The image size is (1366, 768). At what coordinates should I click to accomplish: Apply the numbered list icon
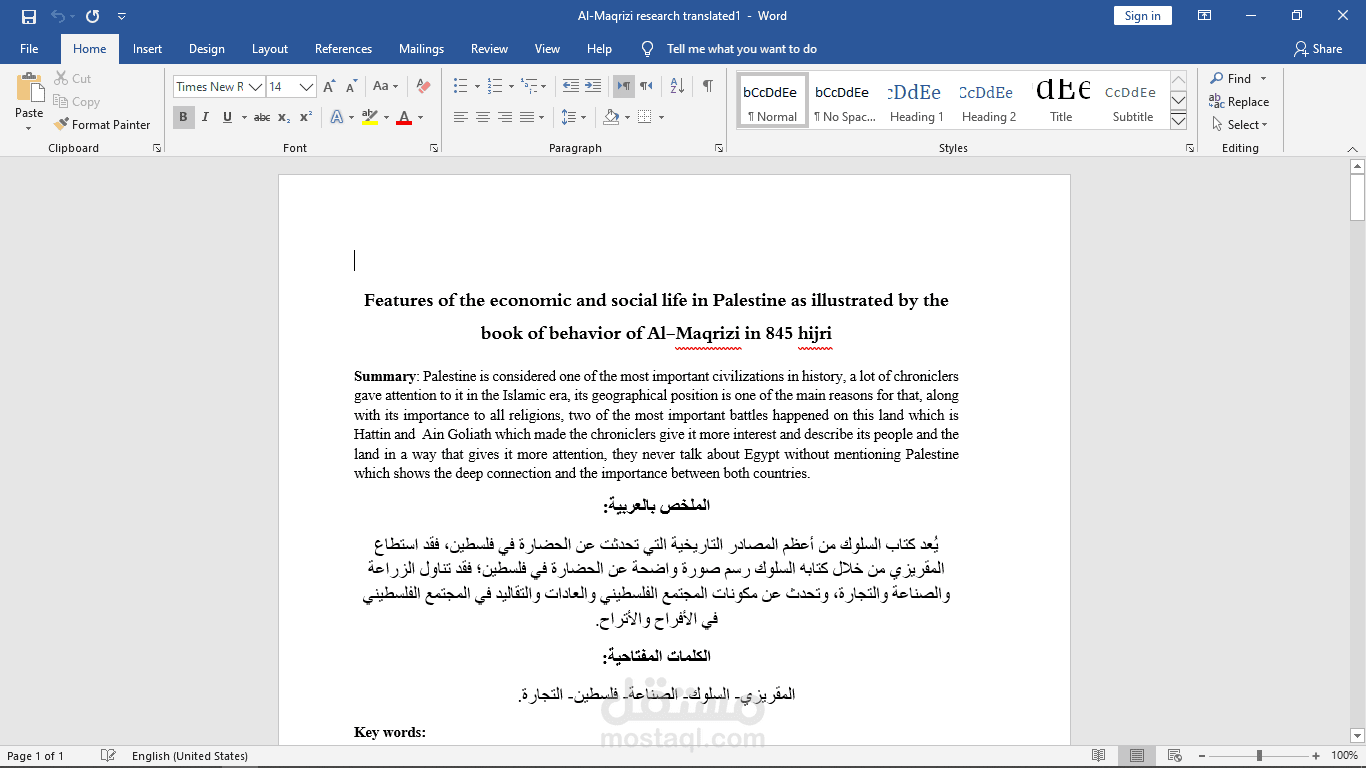click(495, 86)
